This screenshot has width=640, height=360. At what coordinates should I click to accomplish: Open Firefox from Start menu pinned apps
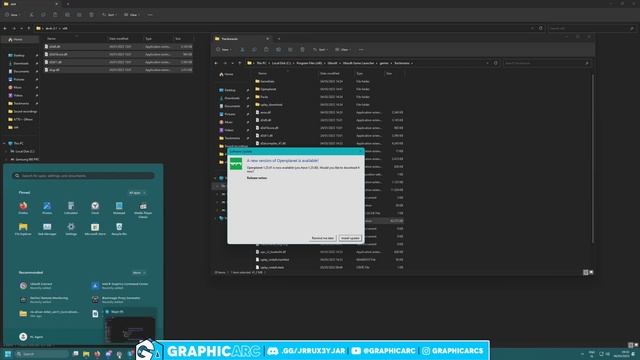click(23, 208)
